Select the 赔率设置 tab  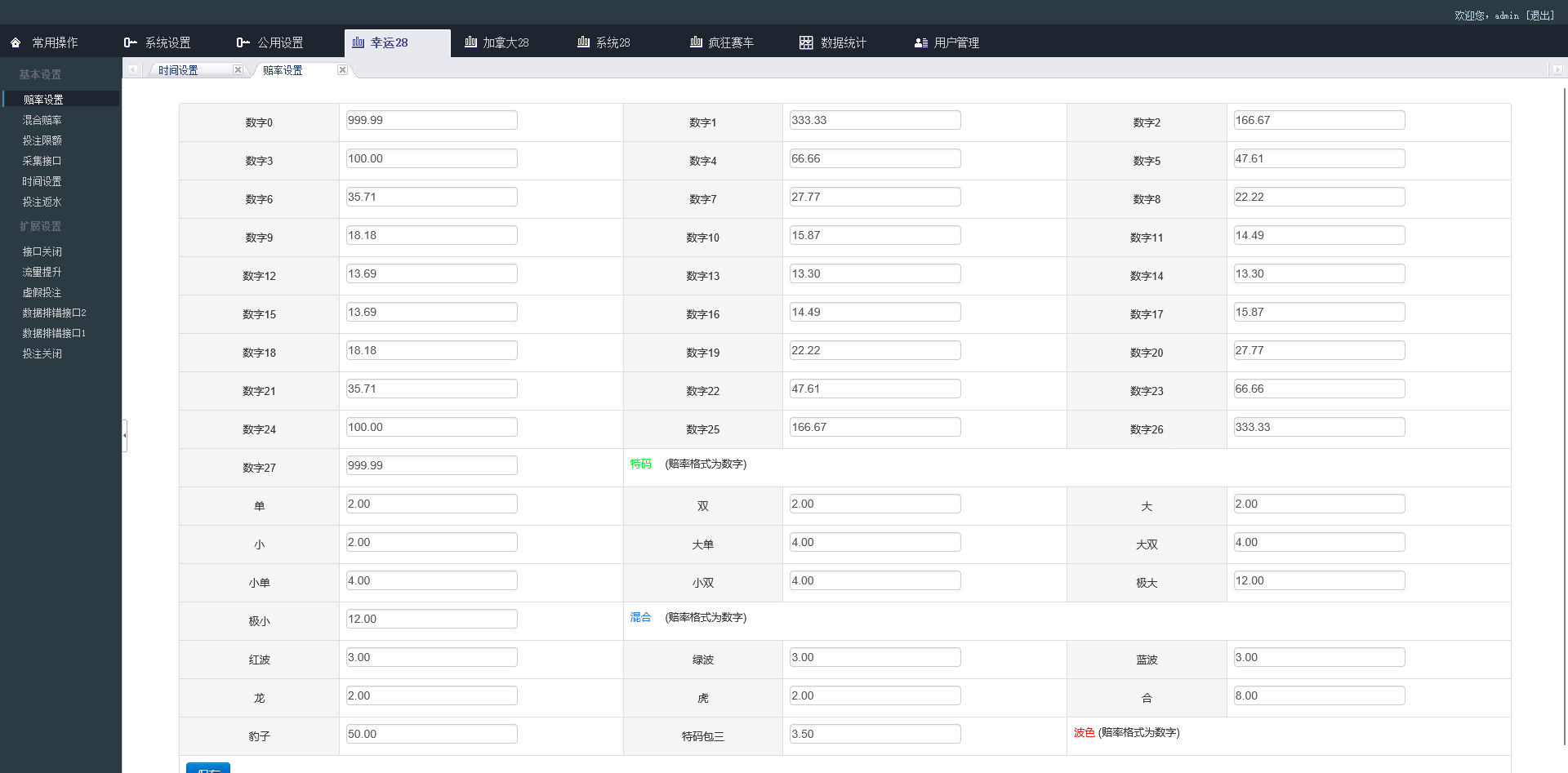[x=282, y=70]
